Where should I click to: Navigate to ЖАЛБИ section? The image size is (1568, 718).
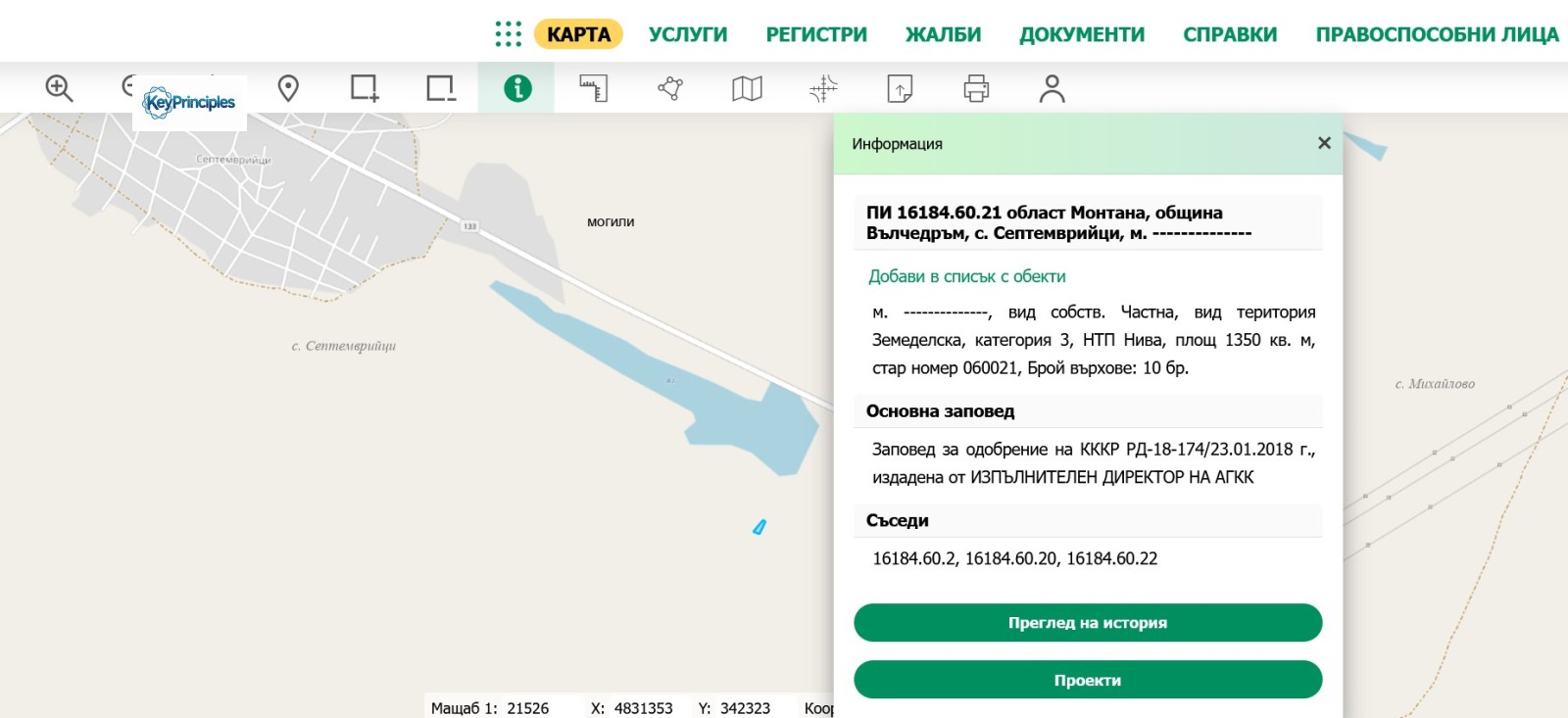pyautogui.click(x=943, y=34)
